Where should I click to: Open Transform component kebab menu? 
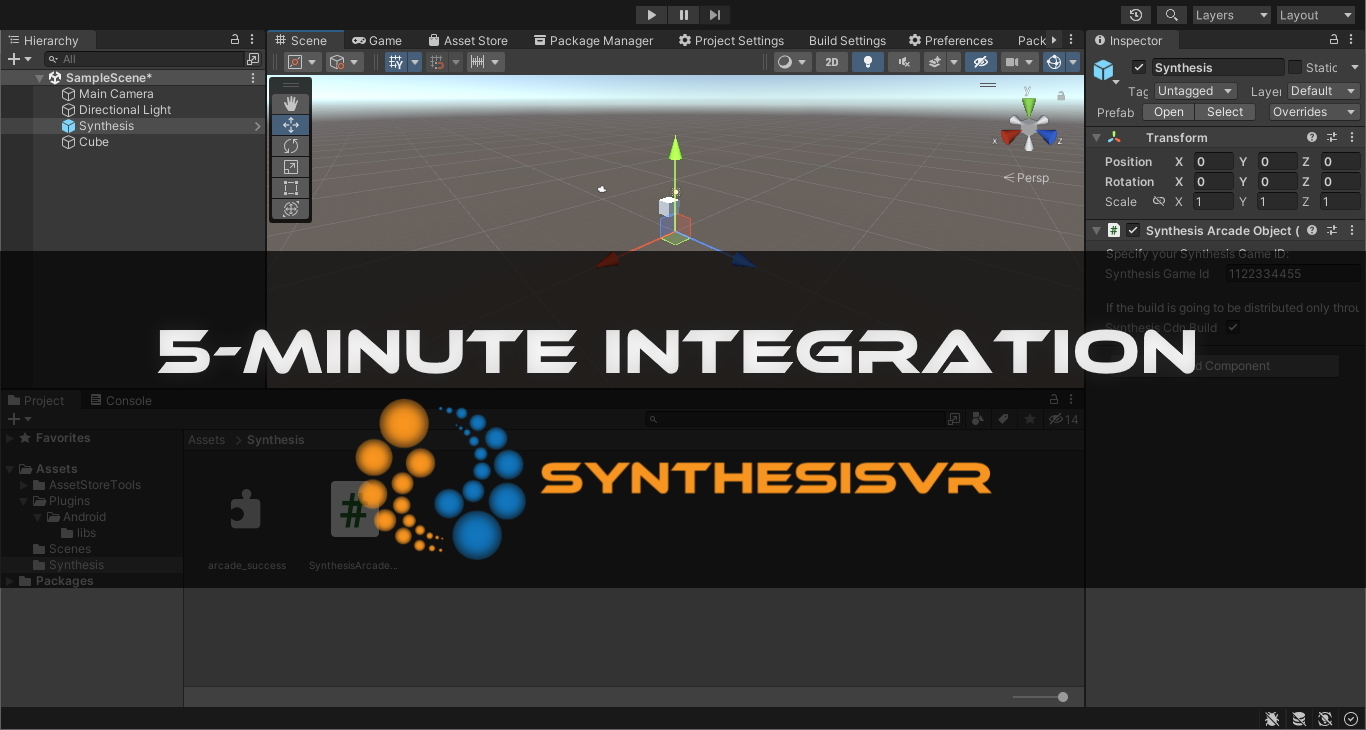pos(1352,138)
